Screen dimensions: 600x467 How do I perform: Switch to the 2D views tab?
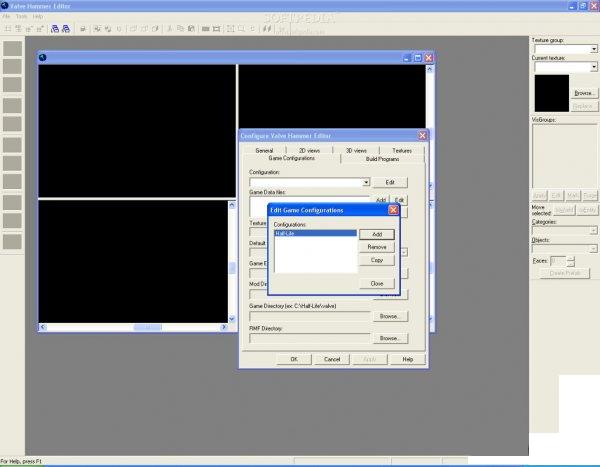point(309,150)
